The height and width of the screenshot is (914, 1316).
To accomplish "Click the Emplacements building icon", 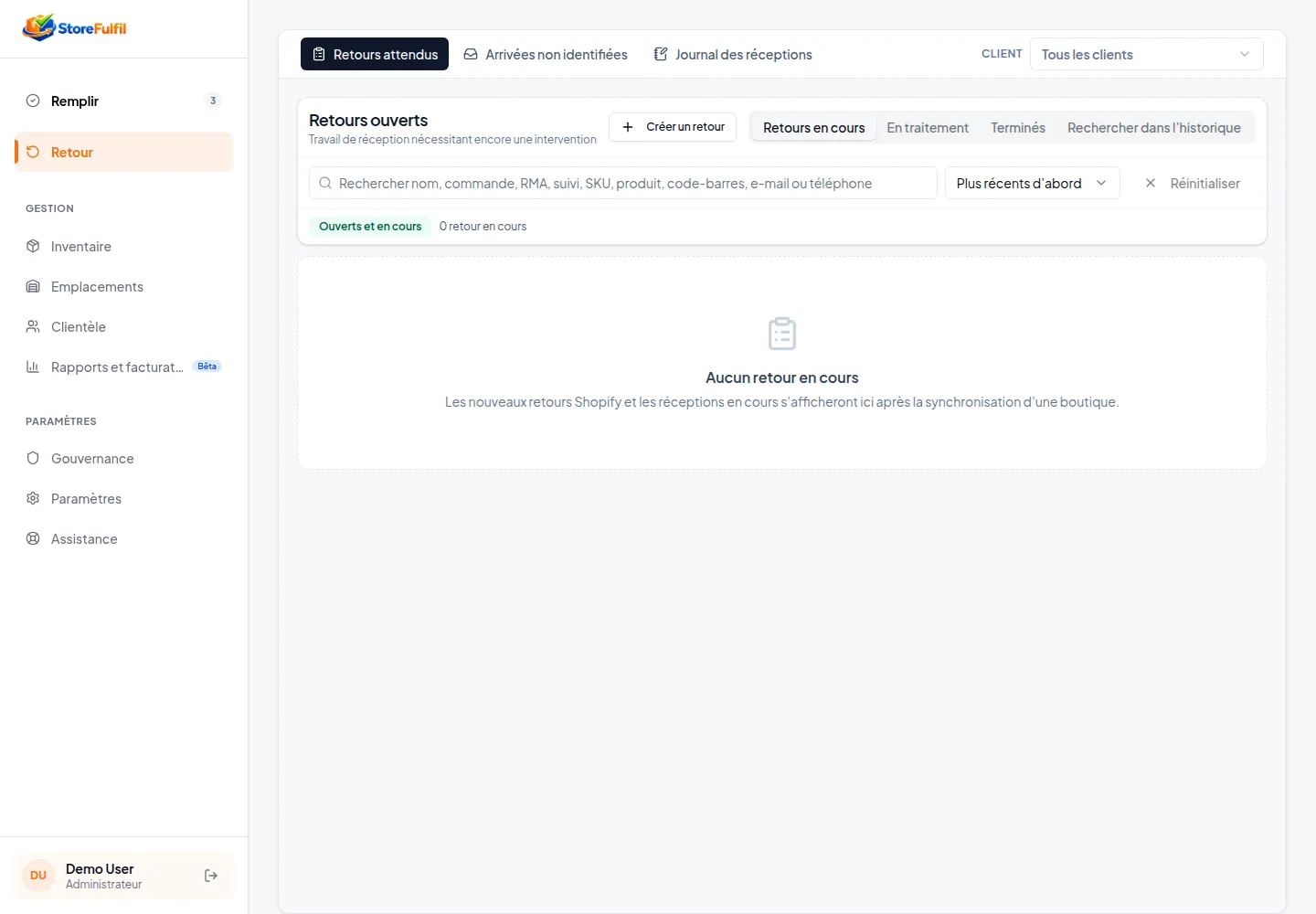I will (33, 286).
